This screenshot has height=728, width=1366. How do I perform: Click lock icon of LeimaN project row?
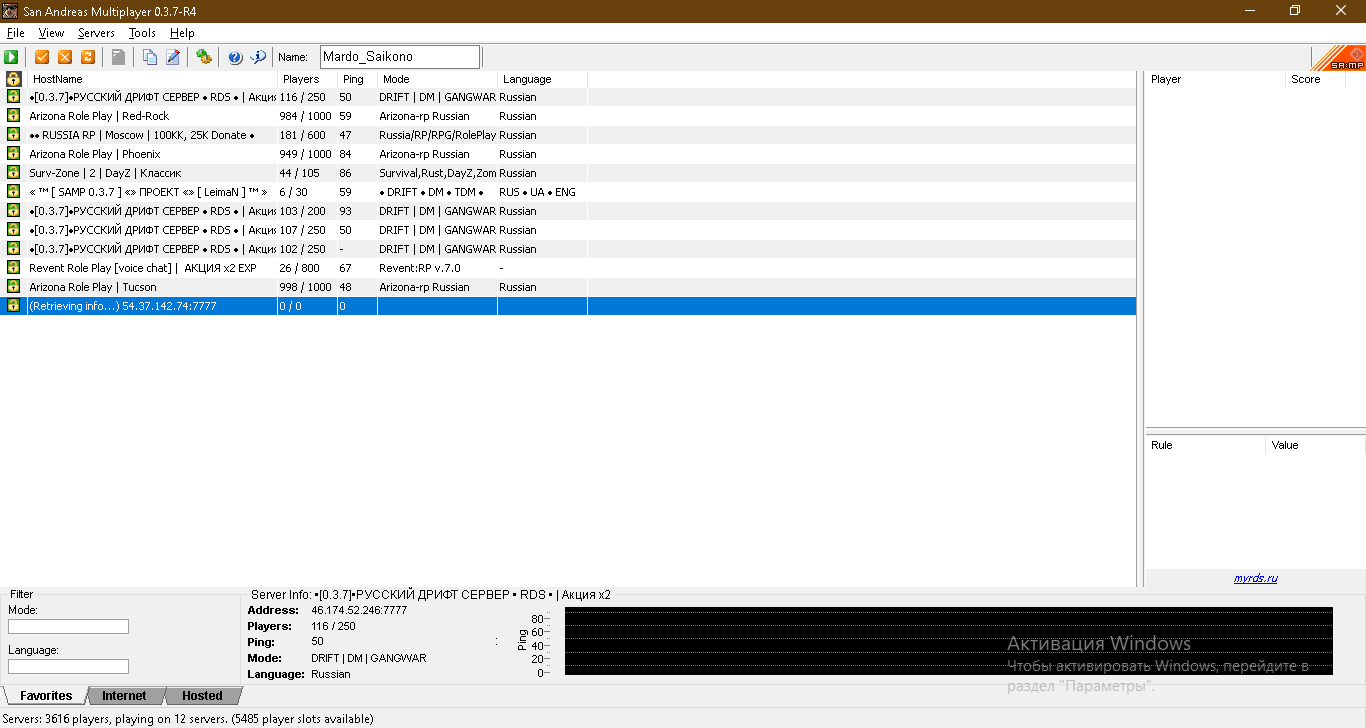click(x=14, y=192)
